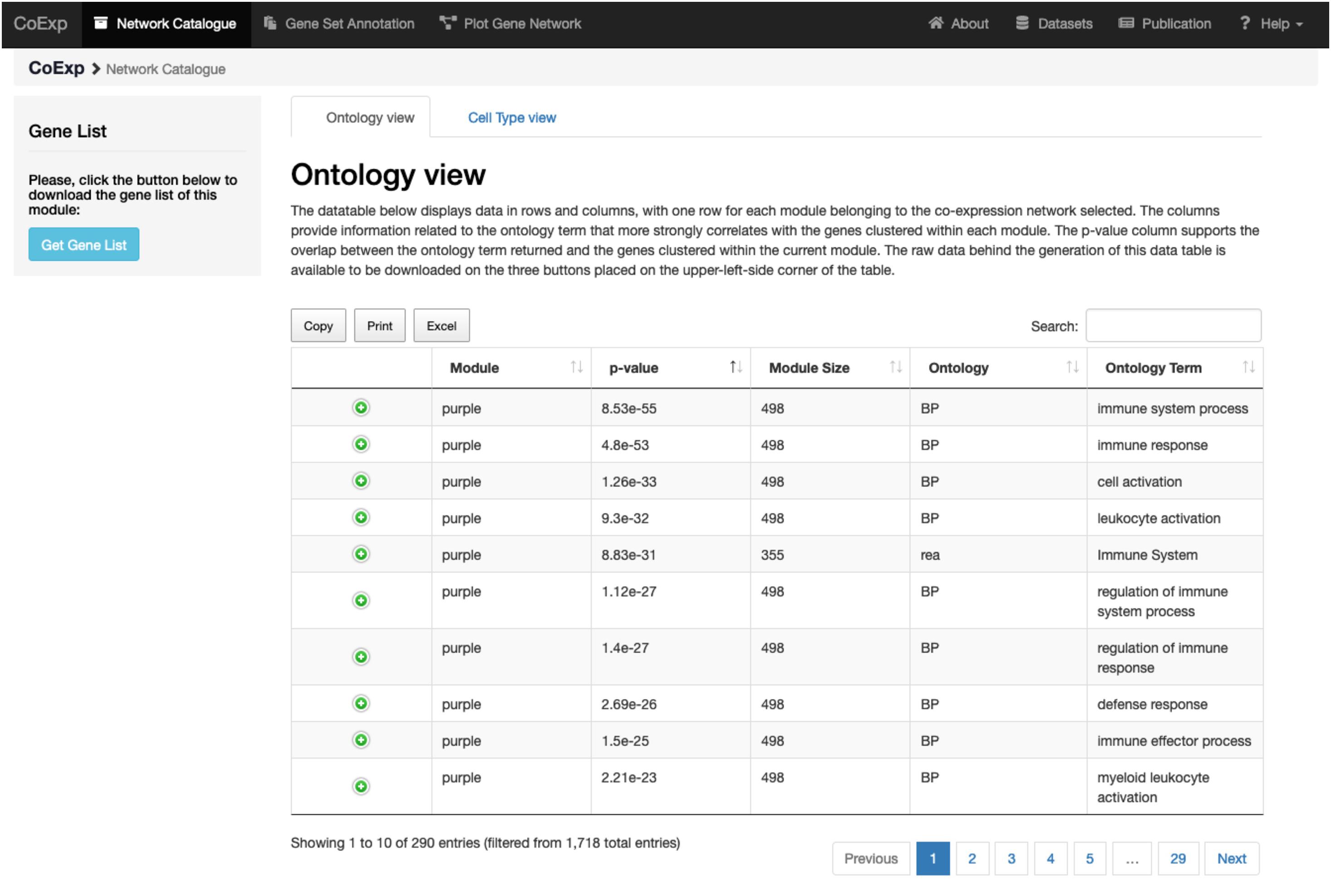The image size is (1331, 896).
Task: Open the Publication page
Action: (x=1165, y=24)
